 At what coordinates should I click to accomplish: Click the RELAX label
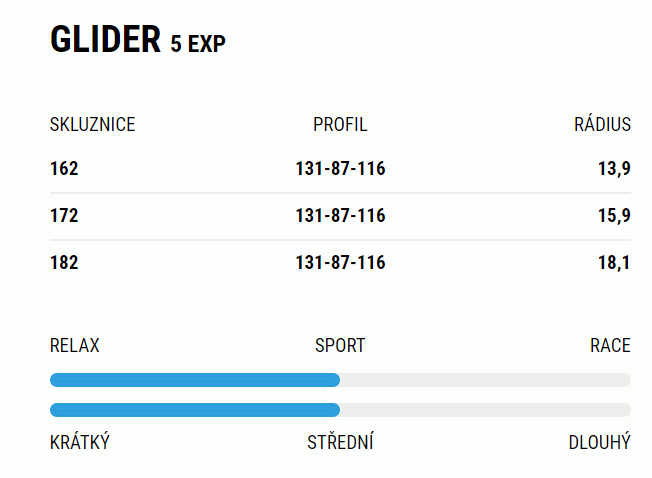pos(75,345)
